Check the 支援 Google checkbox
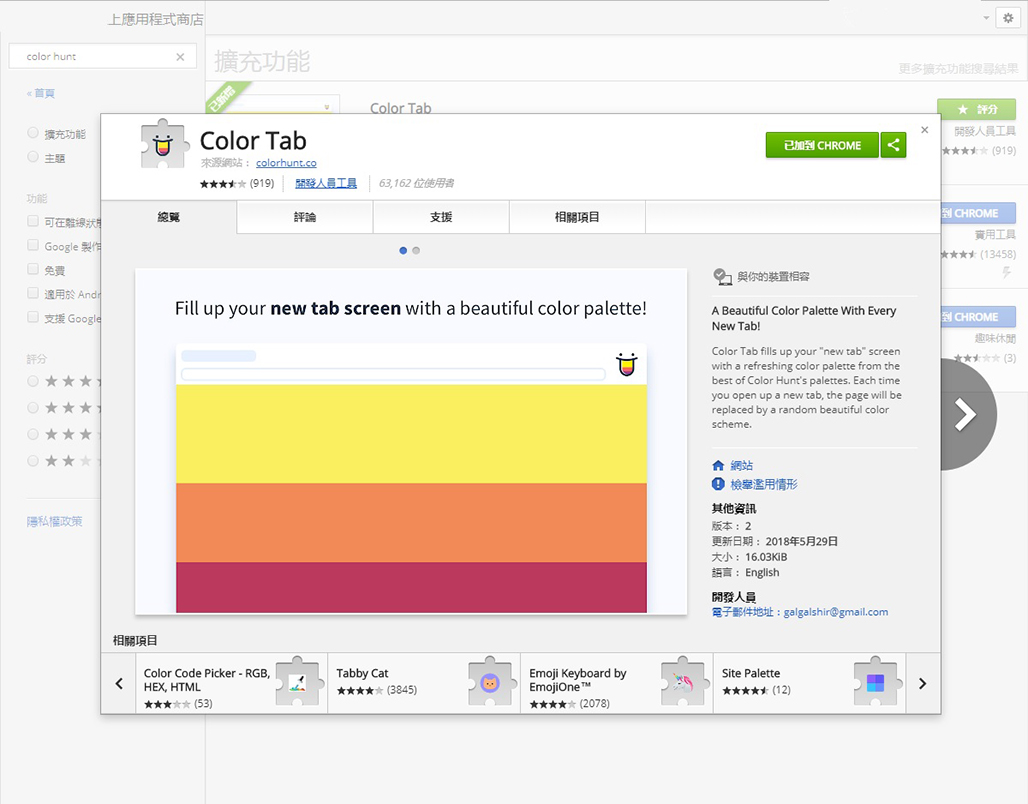Screen dimensions: 1028x804 (33, 317)
